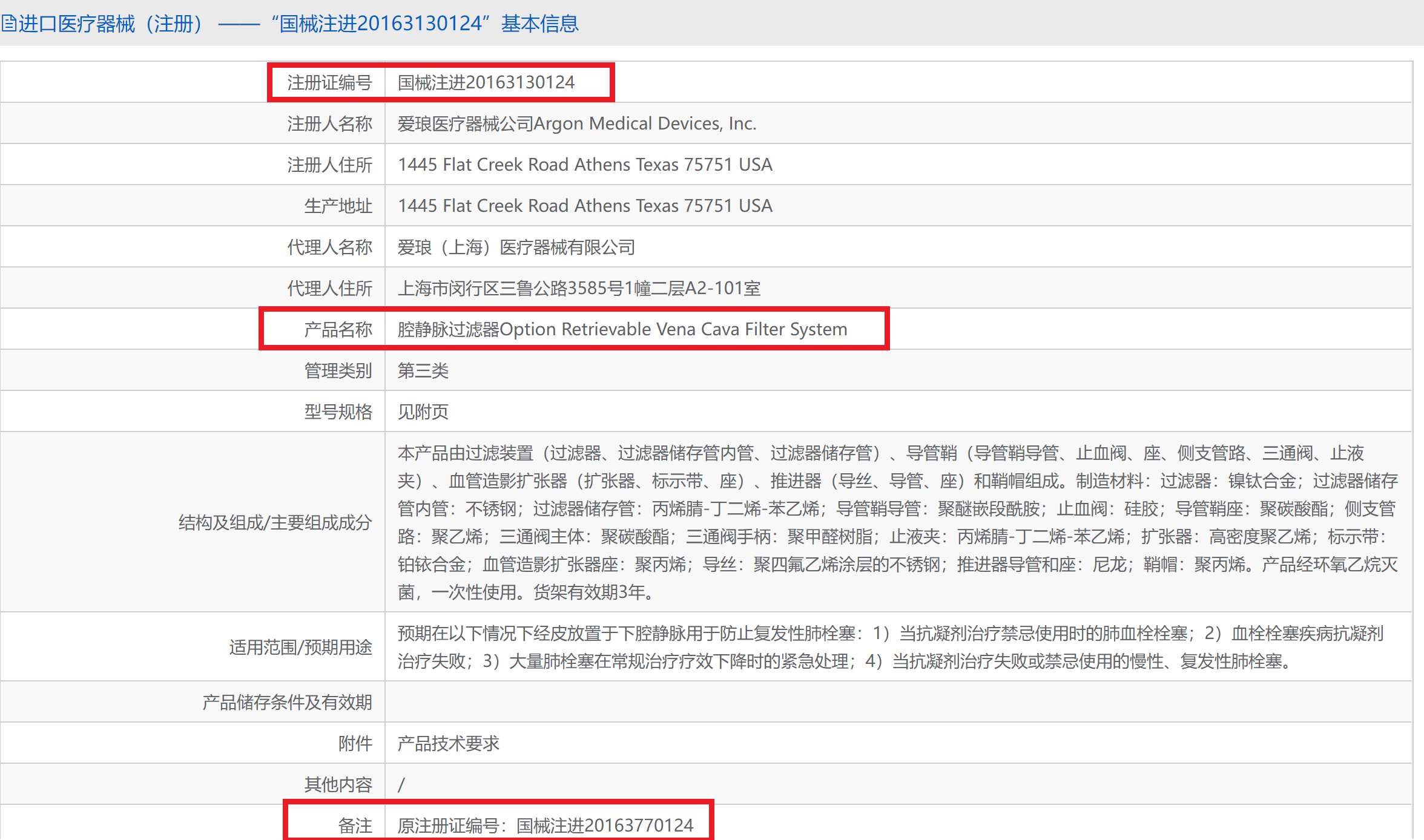Click the 管理类别 label
Screen dimensions: 1424x840
pos(338,370)
